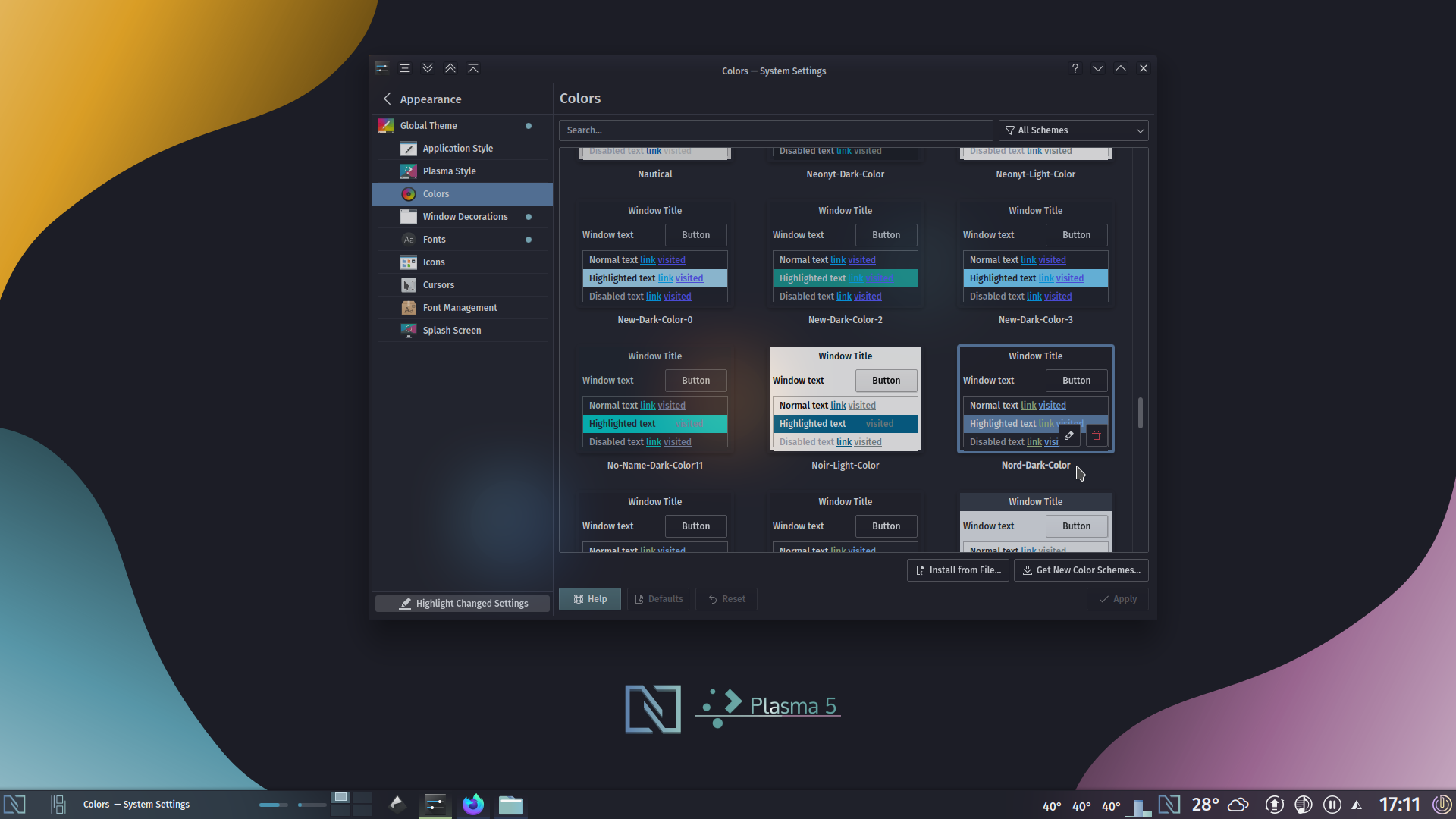Screen dimensions: 1456x819
Task: Click the double chevron down titlebar icon
Action: [x=428, y=68]
